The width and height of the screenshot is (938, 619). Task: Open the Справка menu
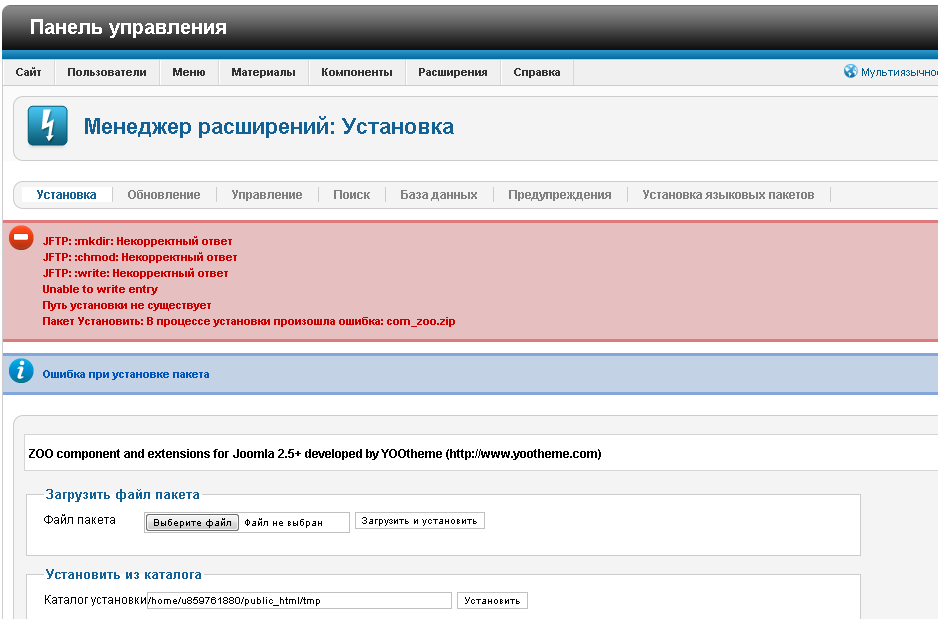pyautogui.click(x=537, y=72)
